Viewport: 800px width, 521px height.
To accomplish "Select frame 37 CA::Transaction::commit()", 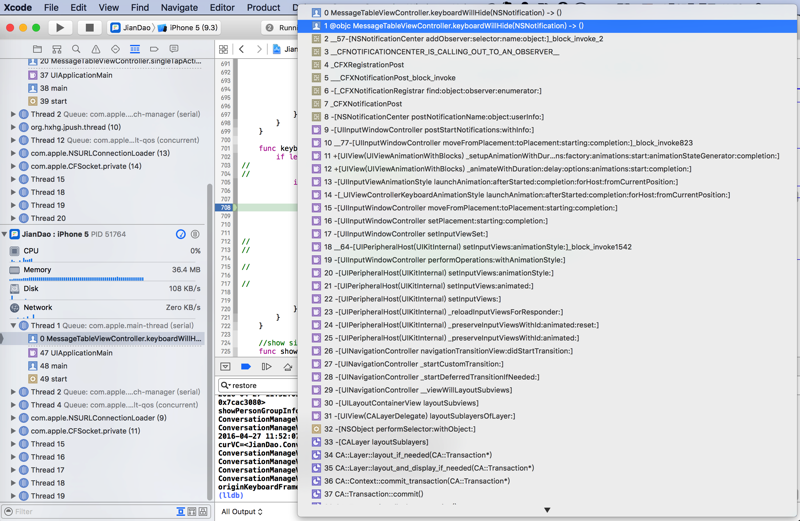I will [x=547, y=494].
